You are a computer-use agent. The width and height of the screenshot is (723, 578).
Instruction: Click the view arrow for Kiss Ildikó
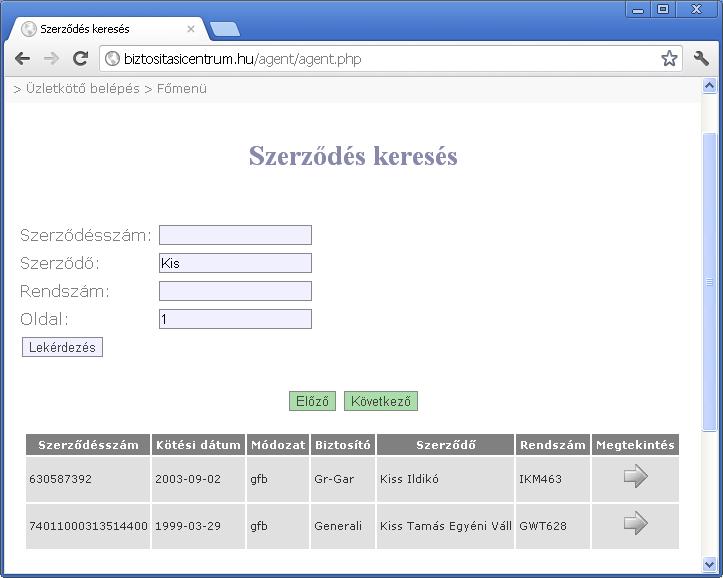[x=635, y=478]
